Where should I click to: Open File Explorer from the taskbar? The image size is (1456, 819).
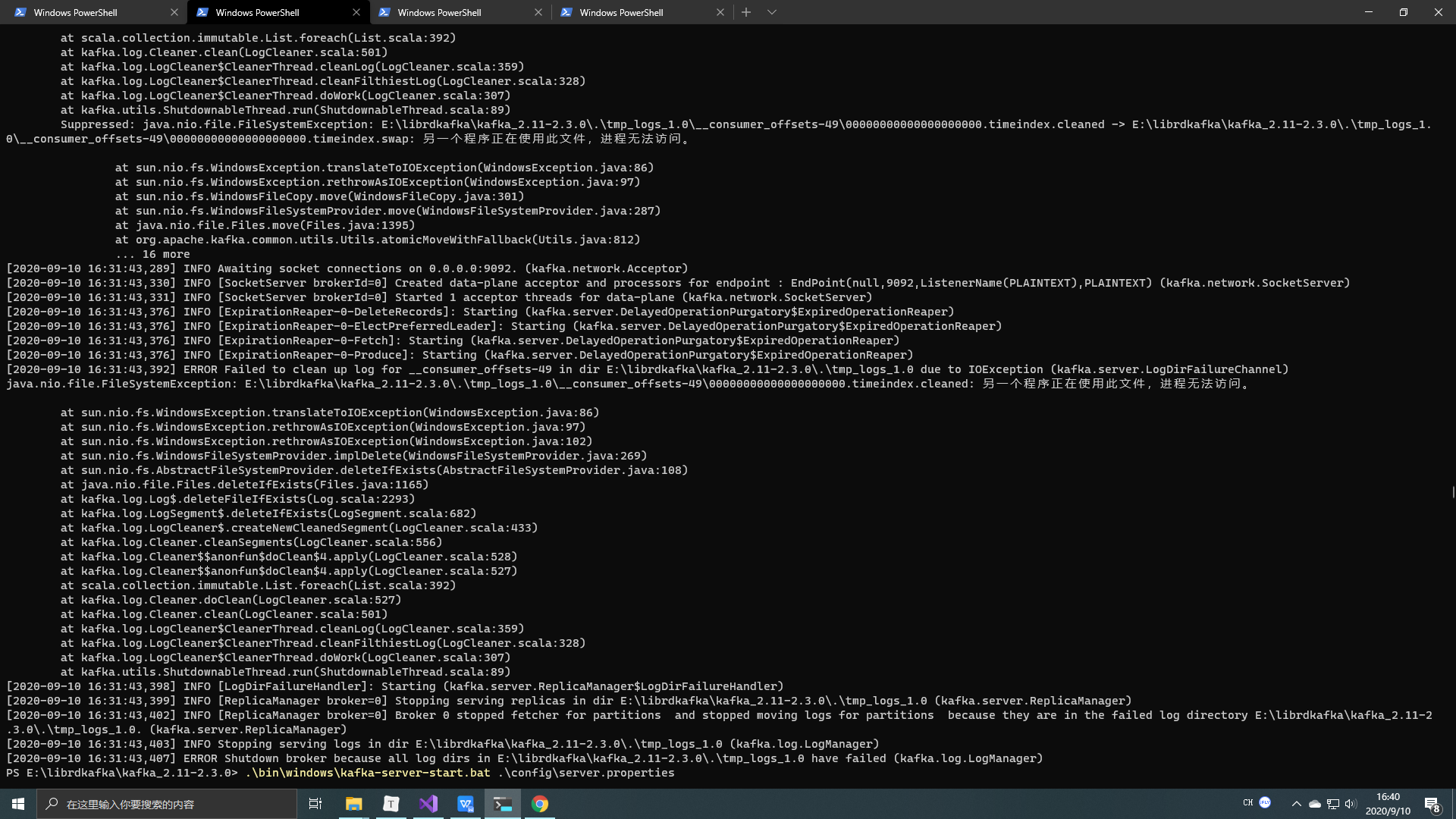pos(353,803)
